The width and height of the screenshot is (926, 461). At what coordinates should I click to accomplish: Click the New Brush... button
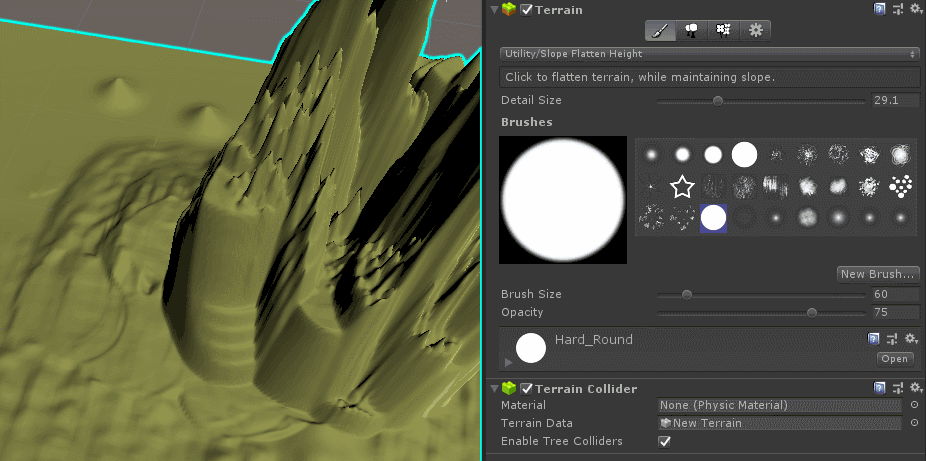pyautogui.click(x=878, y=274)
